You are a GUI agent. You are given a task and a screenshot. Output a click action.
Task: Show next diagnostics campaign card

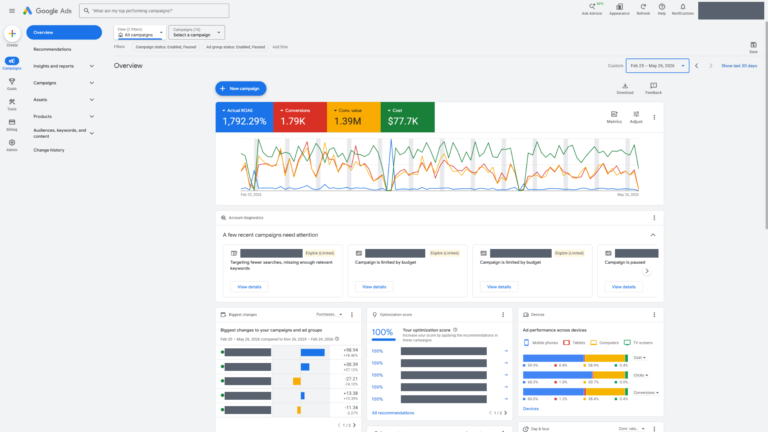click(x=647, y=271)
